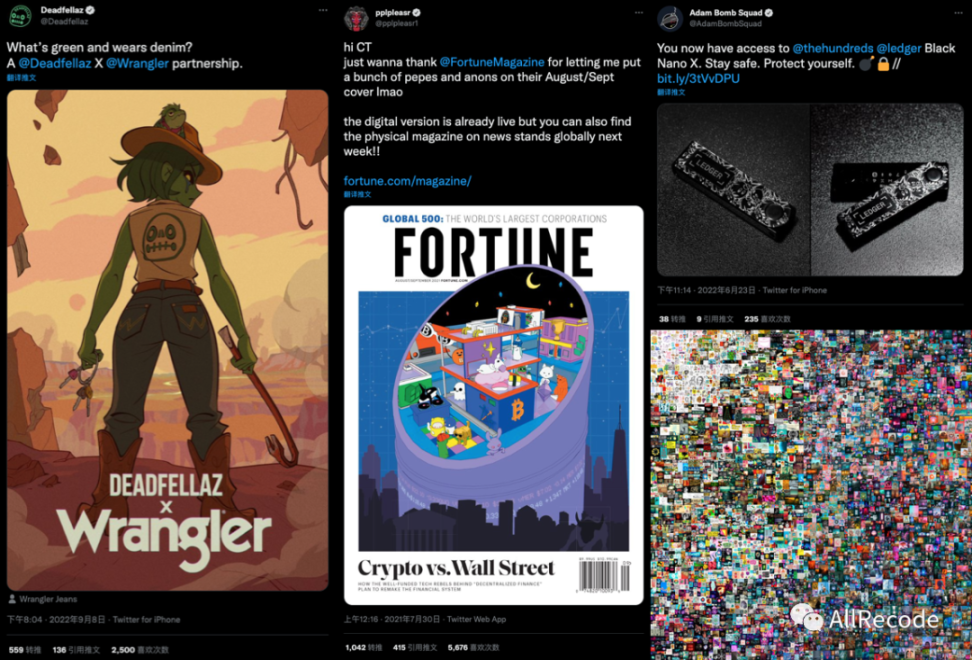Open more options on pplpleasr tweet
The width and height of the screenshot is (972, 660).
pos(638,12)
